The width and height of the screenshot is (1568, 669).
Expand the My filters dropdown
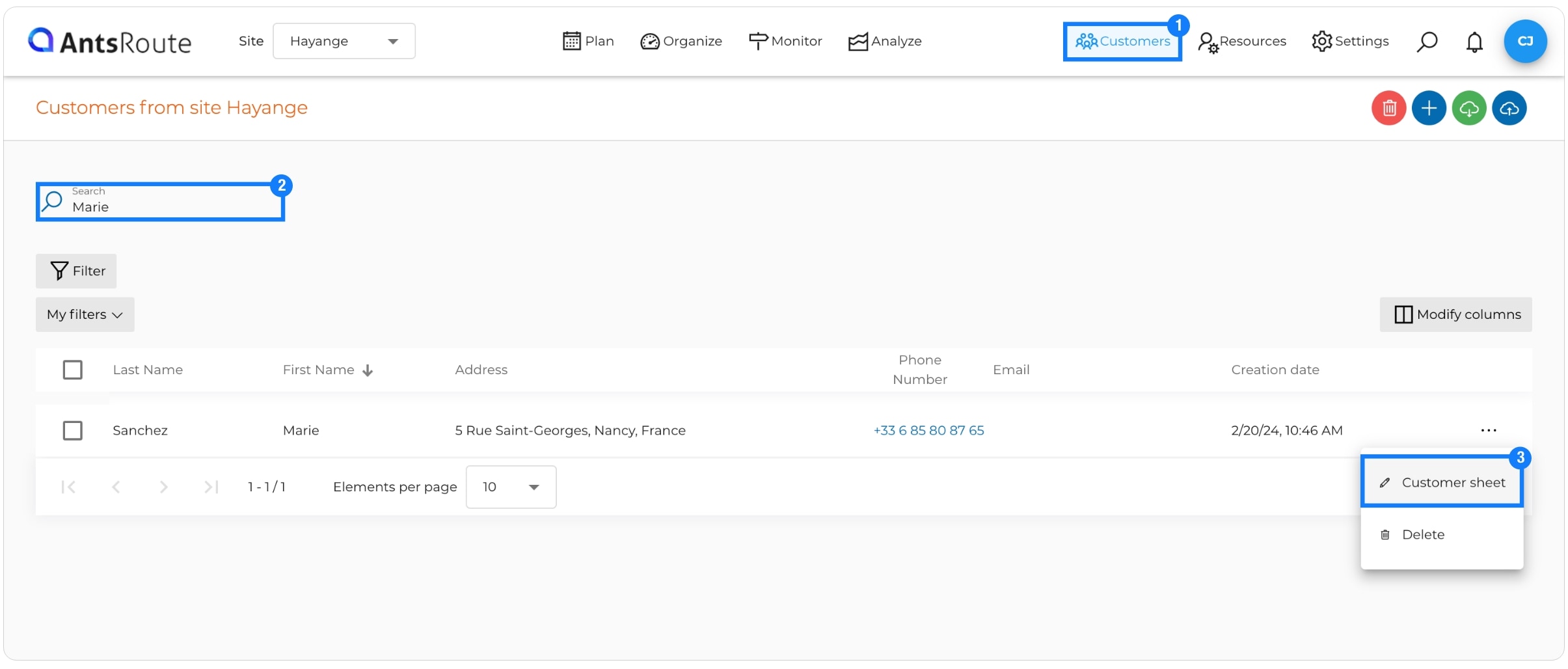tap(85, 314)
